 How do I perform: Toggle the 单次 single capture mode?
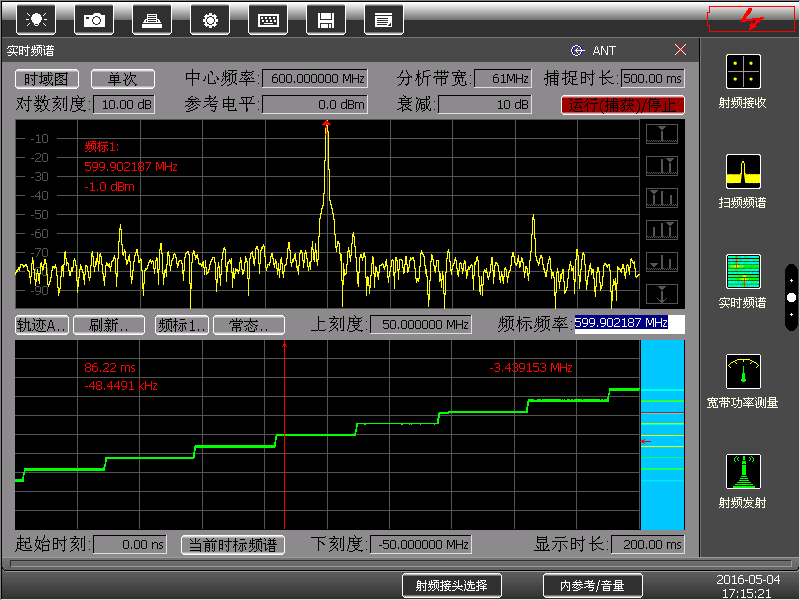pos(122,79)
